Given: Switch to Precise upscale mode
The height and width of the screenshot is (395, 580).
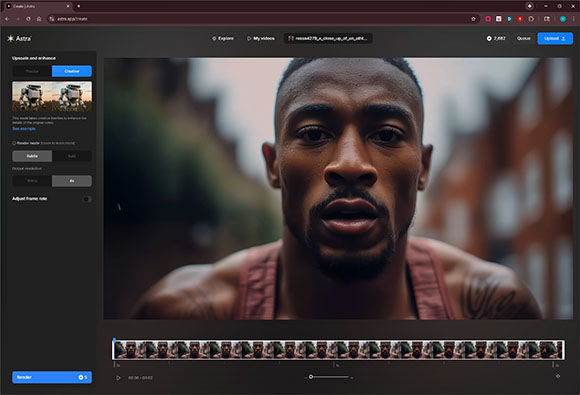Looking at the screenshot, I should tap(32, 71).
